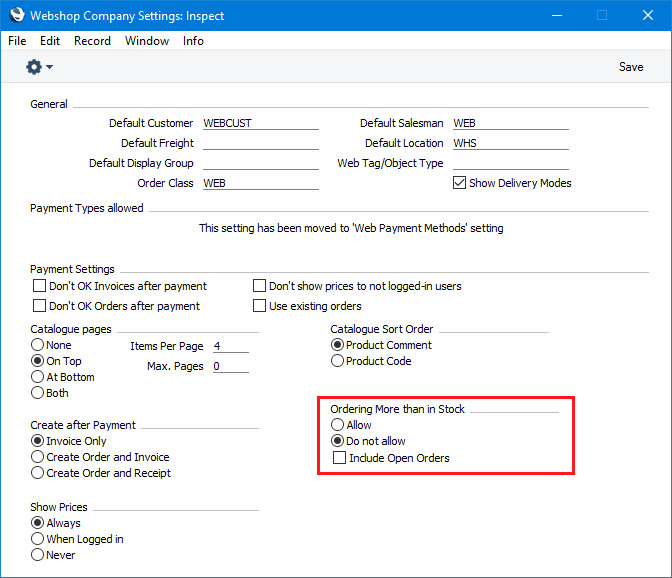672x578 pixels.
Task: Open the File menu
Action: pyautogui.click(x=17, y=41)
